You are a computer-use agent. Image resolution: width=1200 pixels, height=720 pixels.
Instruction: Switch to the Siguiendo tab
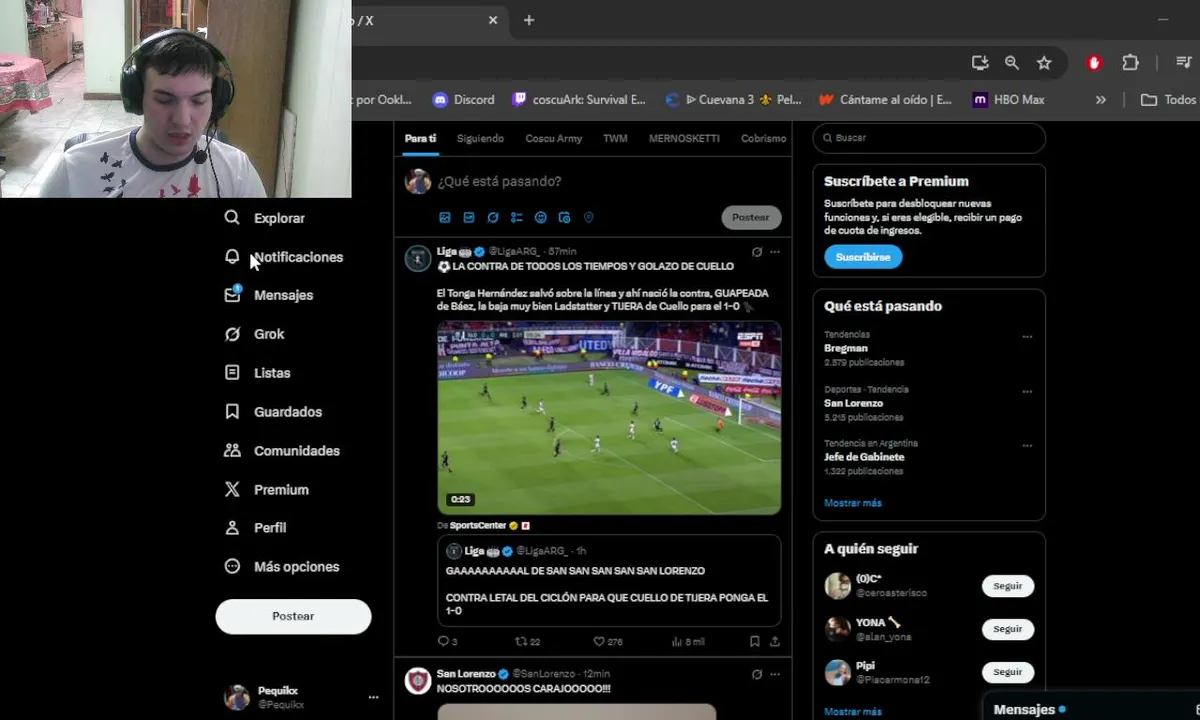[x=480, y=138]
